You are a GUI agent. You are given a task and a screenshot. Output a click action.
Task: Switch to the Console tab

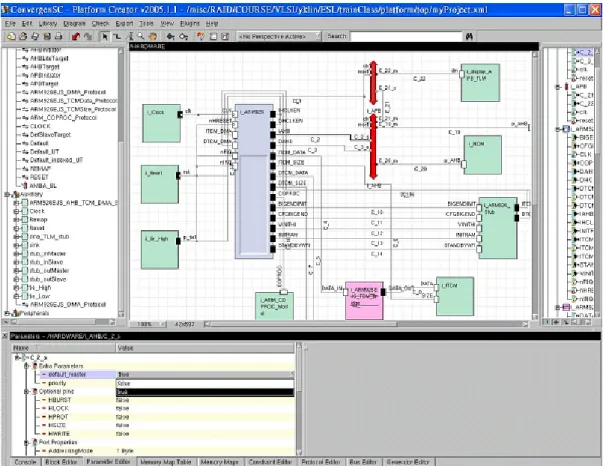click(x=25, y=462)
